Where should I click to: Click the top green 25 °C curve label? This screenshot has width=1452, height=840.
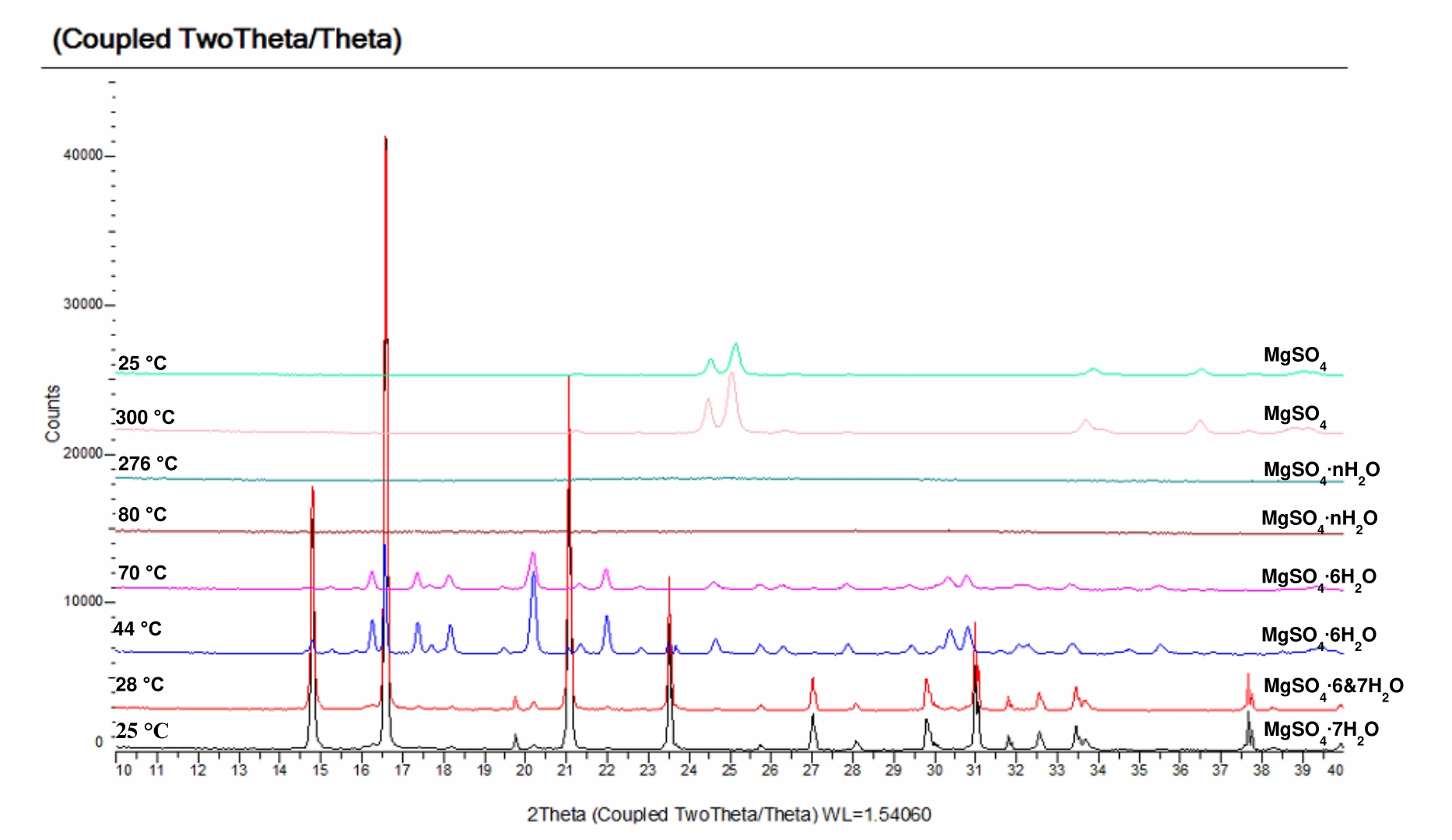[142, 363]
